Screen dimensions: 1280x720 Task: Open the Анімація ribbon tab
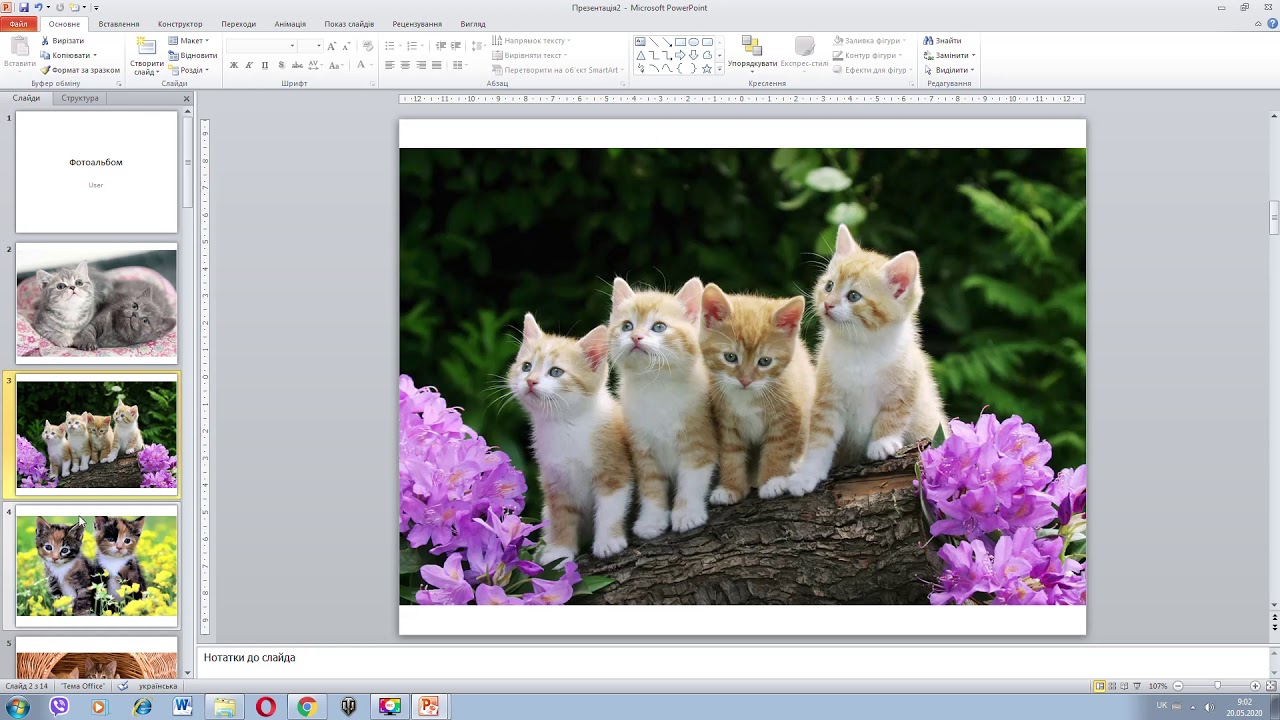point(290,24)
